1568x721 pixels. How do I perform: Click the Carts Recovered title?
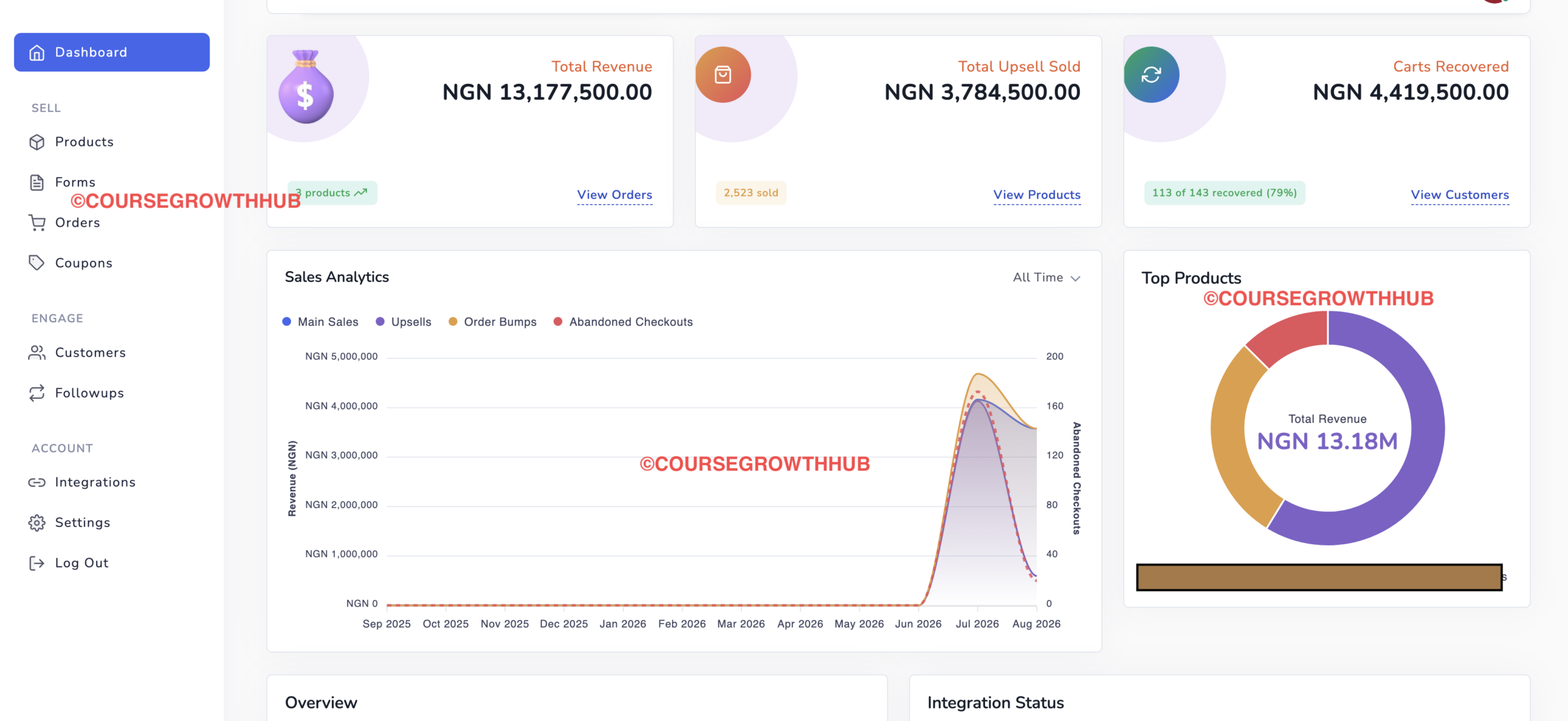(1450, 67)
